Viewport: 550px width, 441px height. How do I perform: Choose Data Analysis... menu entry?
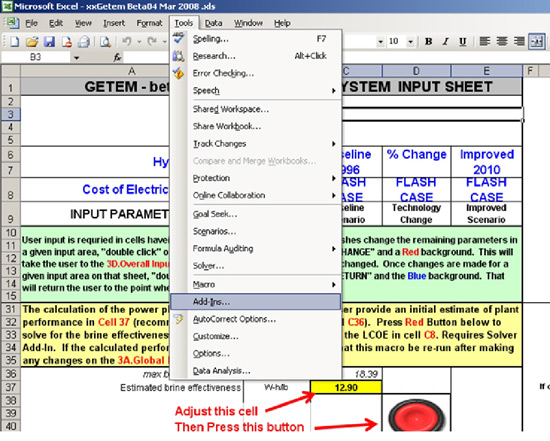(x=256, y=370)
